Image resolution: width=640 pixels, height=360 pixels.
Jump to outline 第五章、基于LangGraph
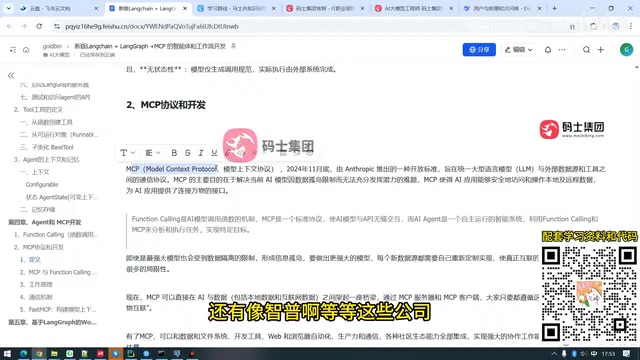point(52,322)
